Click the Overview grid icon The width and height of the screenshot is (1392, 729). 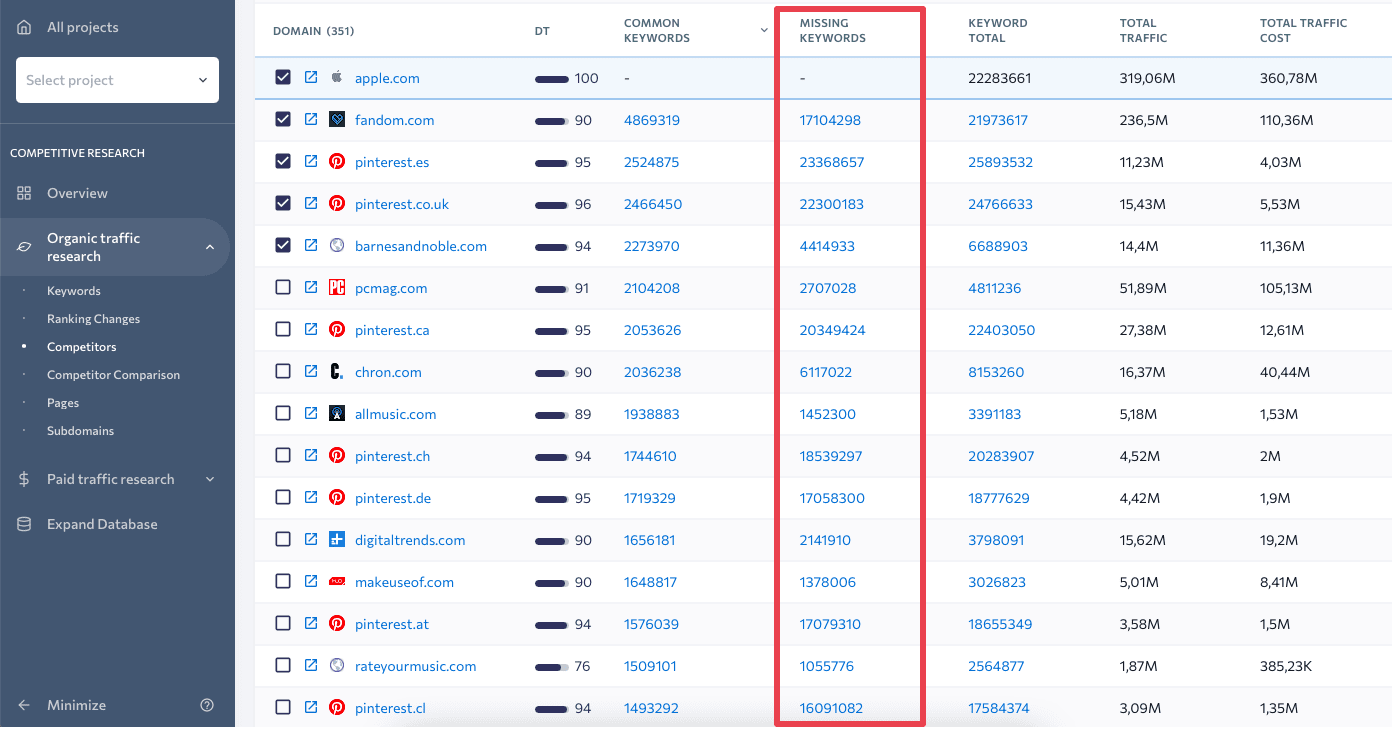pos(24,193)
